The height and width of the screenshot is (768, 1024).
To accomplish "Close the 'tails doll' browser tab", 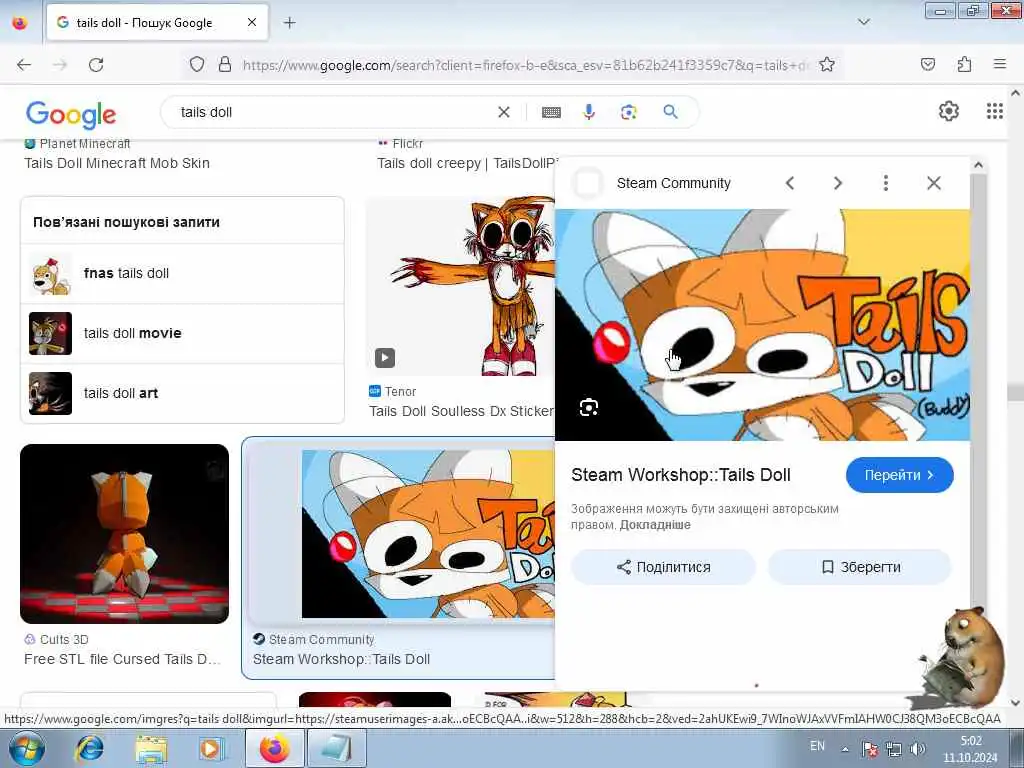I will [252, 23].
